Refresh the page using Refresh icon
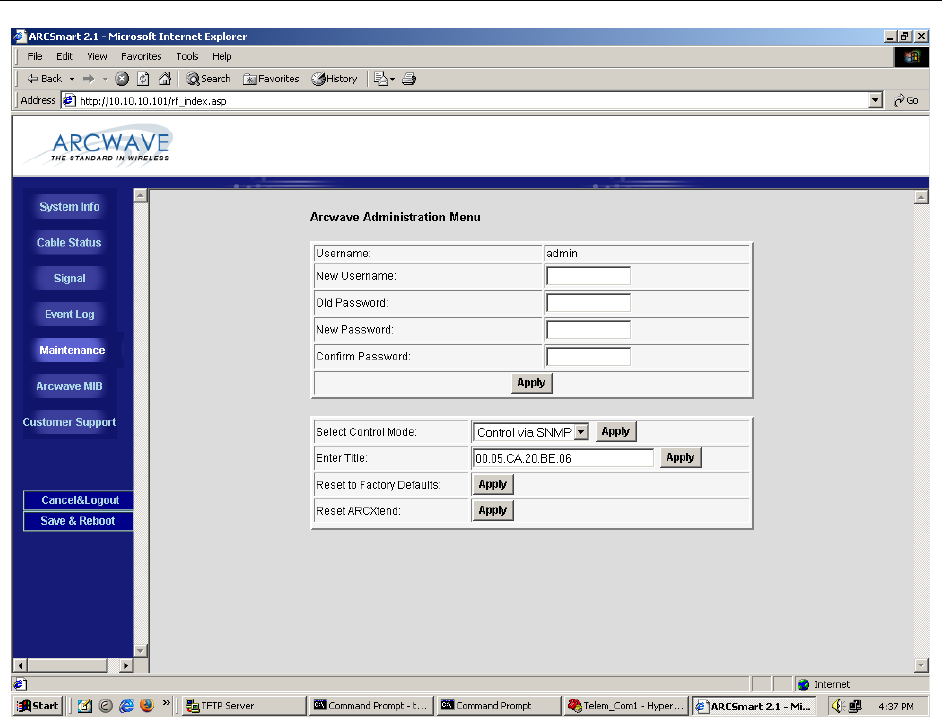Screen dimensions: 942x717 tap(144, 79)
